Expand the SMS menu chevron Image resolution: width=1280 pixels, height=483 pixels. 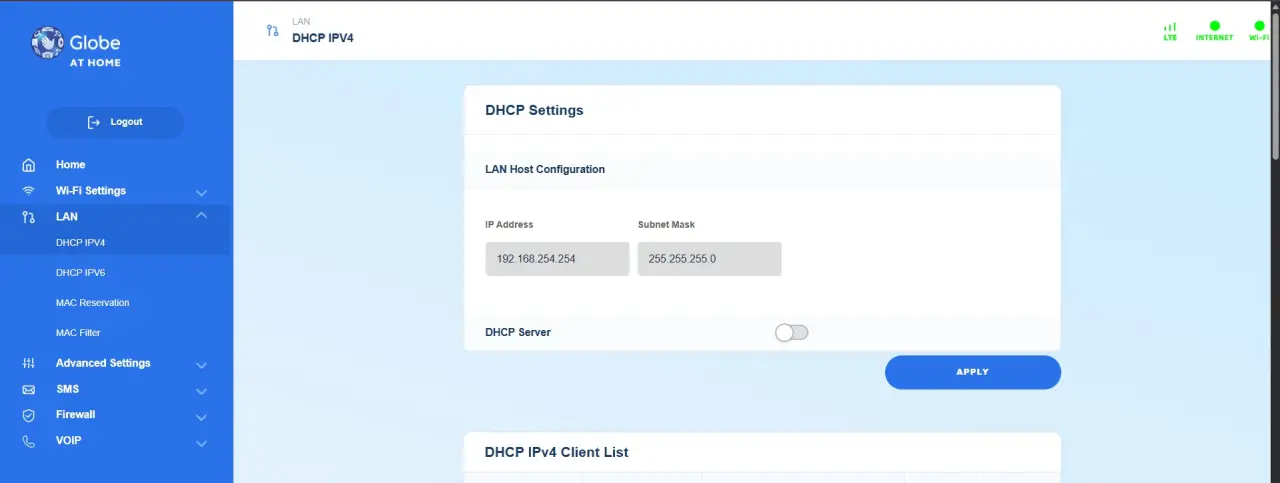click(x=201, y=391)
